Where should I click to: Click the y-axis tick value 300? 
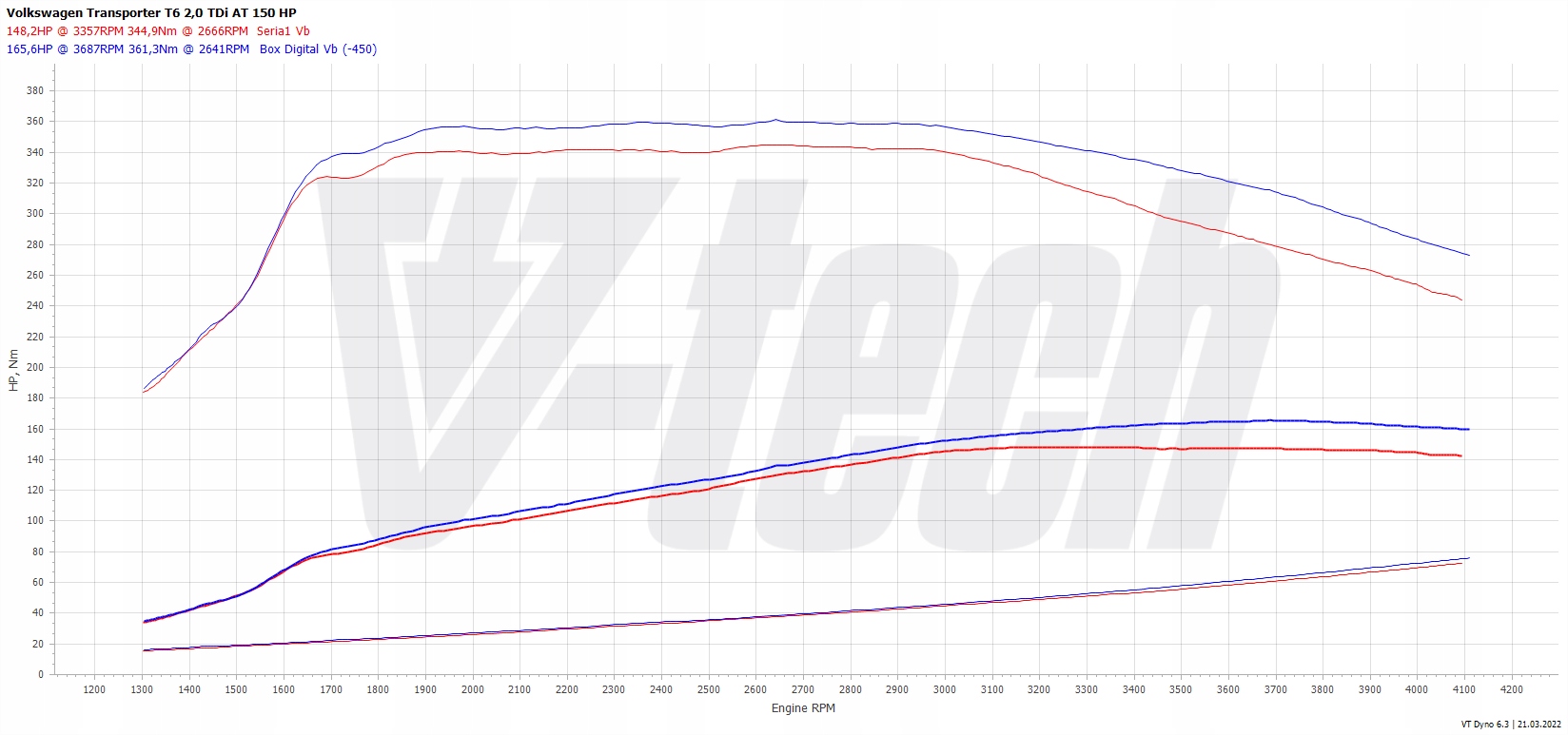coord(35,214)
